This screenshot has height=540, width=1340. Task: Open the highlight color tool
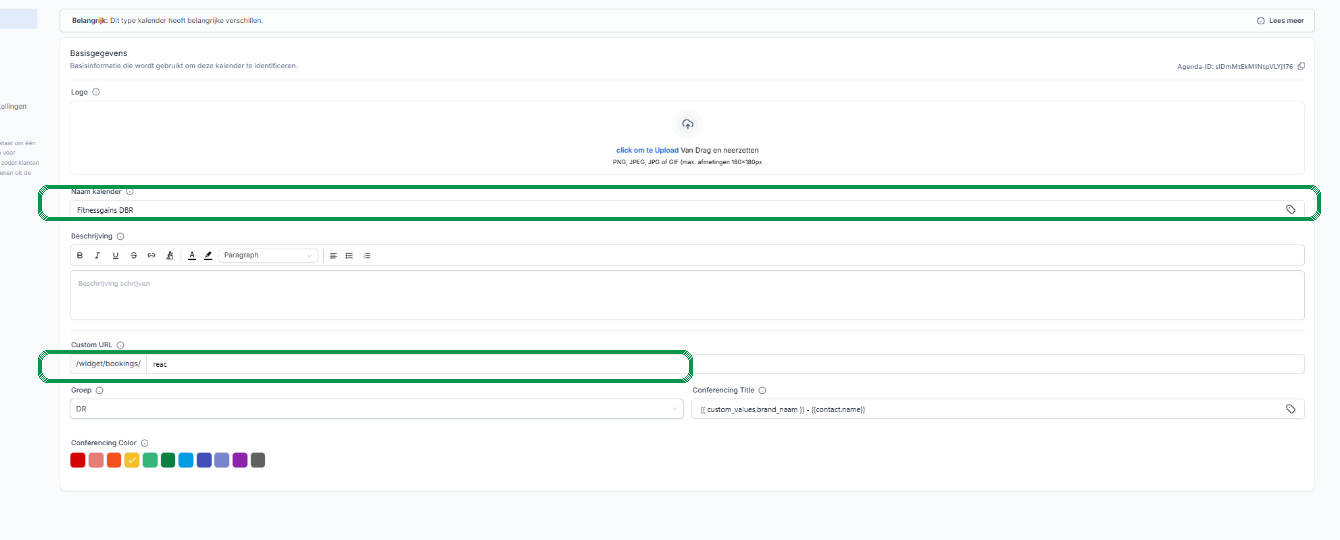[x=208, y=255]
